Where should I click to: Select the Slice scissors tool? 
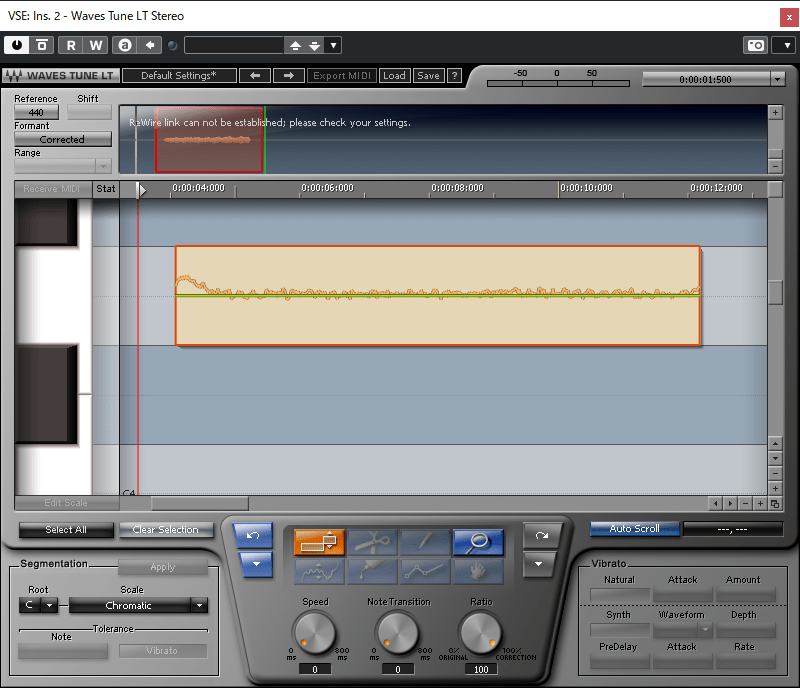[372, 542]
